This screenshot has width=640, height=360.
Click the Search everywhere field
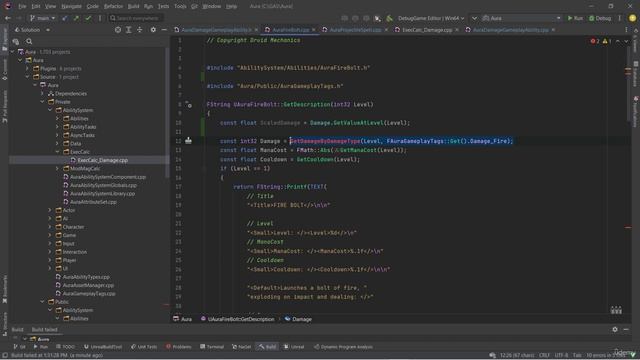point(136,18)
